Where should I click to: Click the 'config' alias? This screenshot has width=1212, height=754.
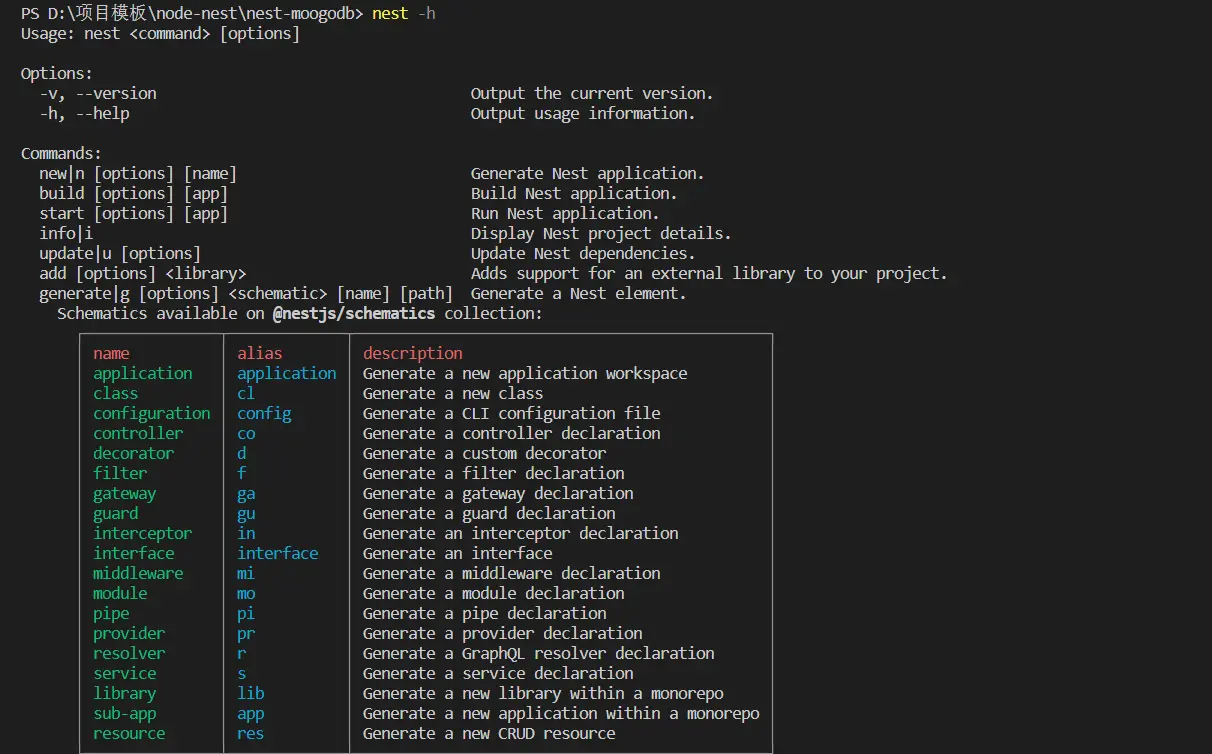point(264,413)
